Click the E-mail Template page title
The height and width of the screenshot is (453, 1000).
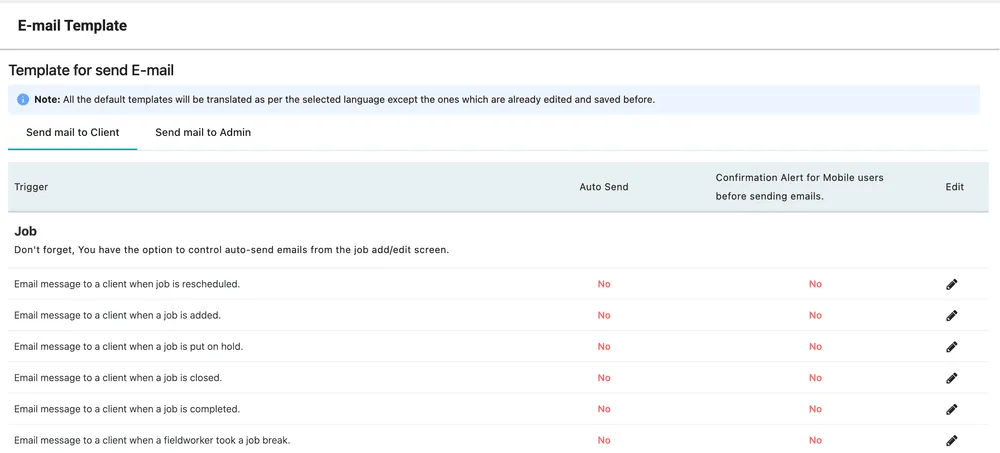[72, 26]
